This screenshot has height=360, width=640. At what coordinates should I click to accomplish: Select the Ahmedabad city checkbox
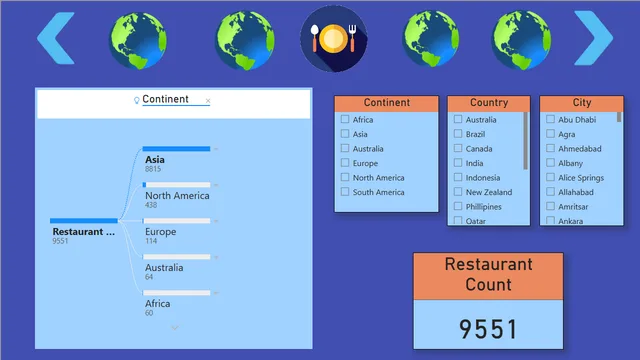550,148
